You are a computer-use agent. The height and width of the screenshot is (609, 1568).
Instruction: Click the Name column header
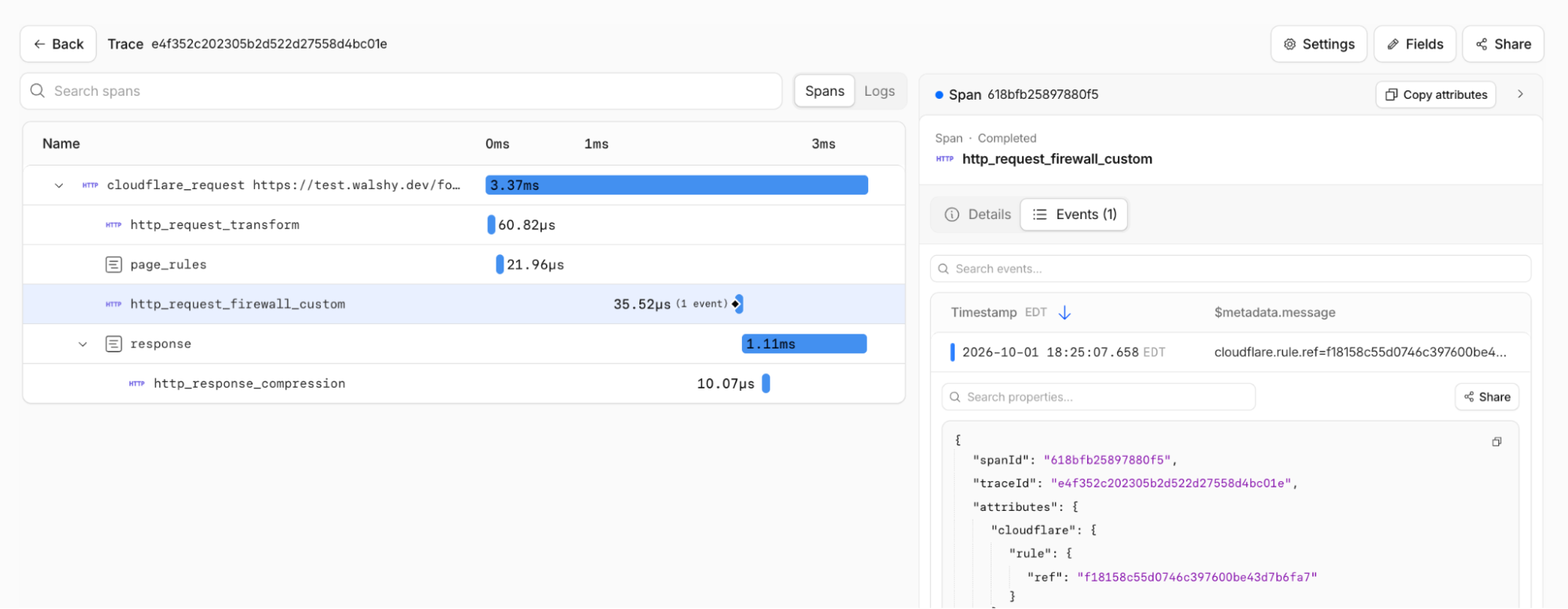pyautogui.click(x=61, y=144)
